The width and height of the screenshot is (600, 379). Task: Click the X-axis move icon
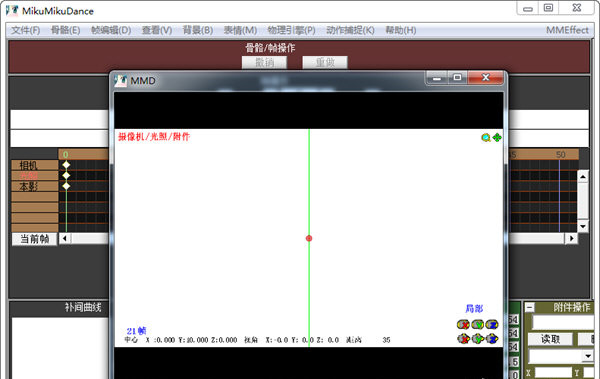(463, 339)
